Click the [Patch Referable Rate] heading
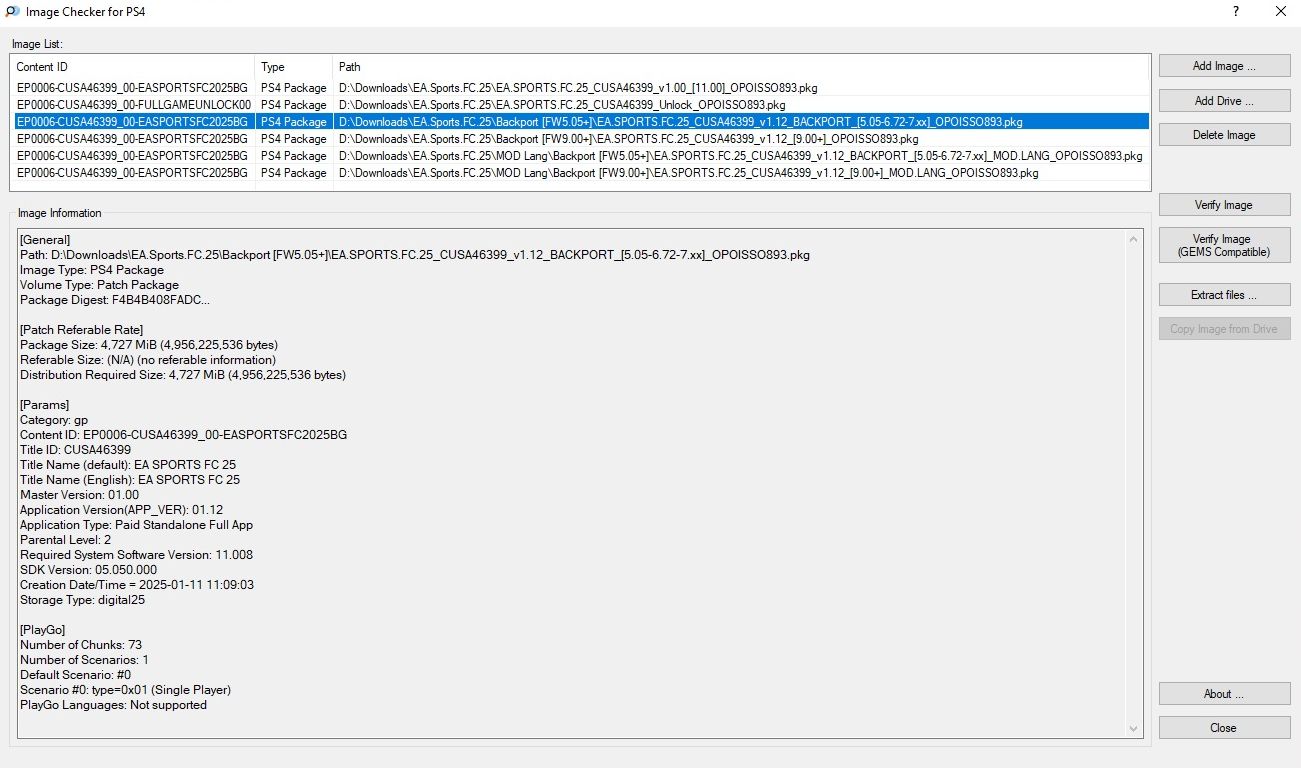The width and height of the screenshot is (1301, 768). pos(82,330)
